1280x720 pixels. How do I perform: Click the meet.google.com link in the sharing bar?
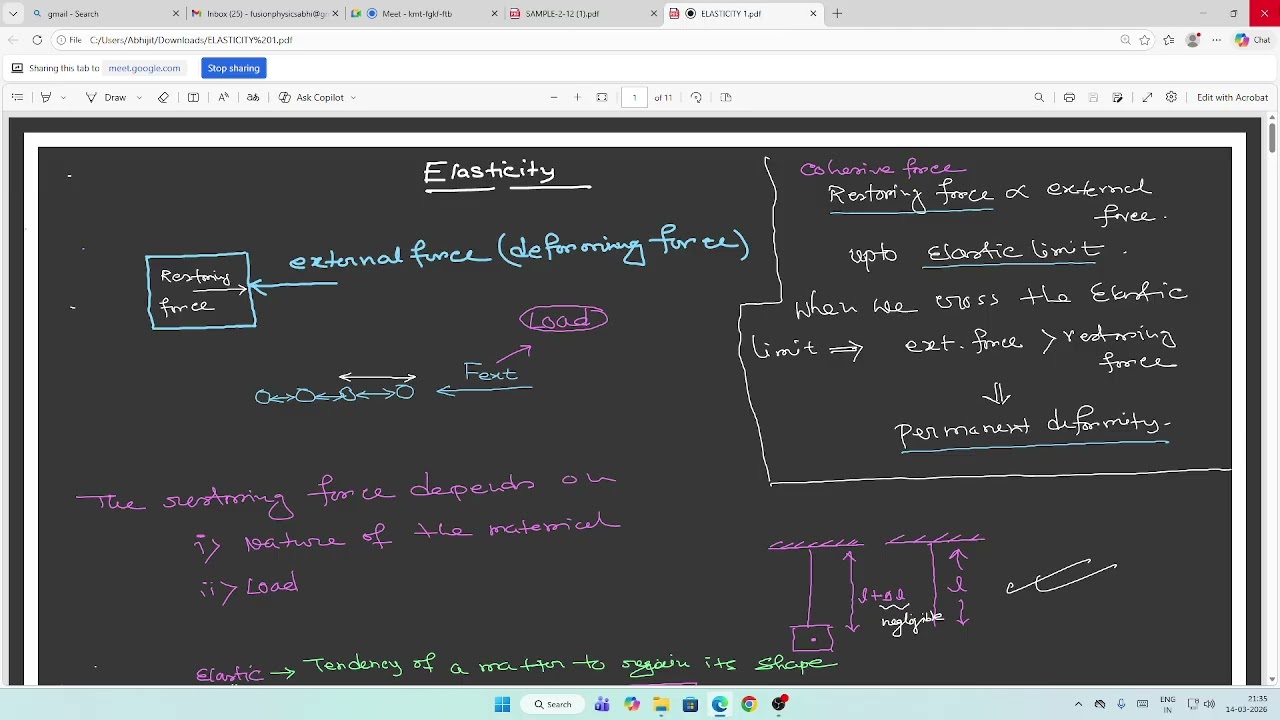click(x=144, y=68)
